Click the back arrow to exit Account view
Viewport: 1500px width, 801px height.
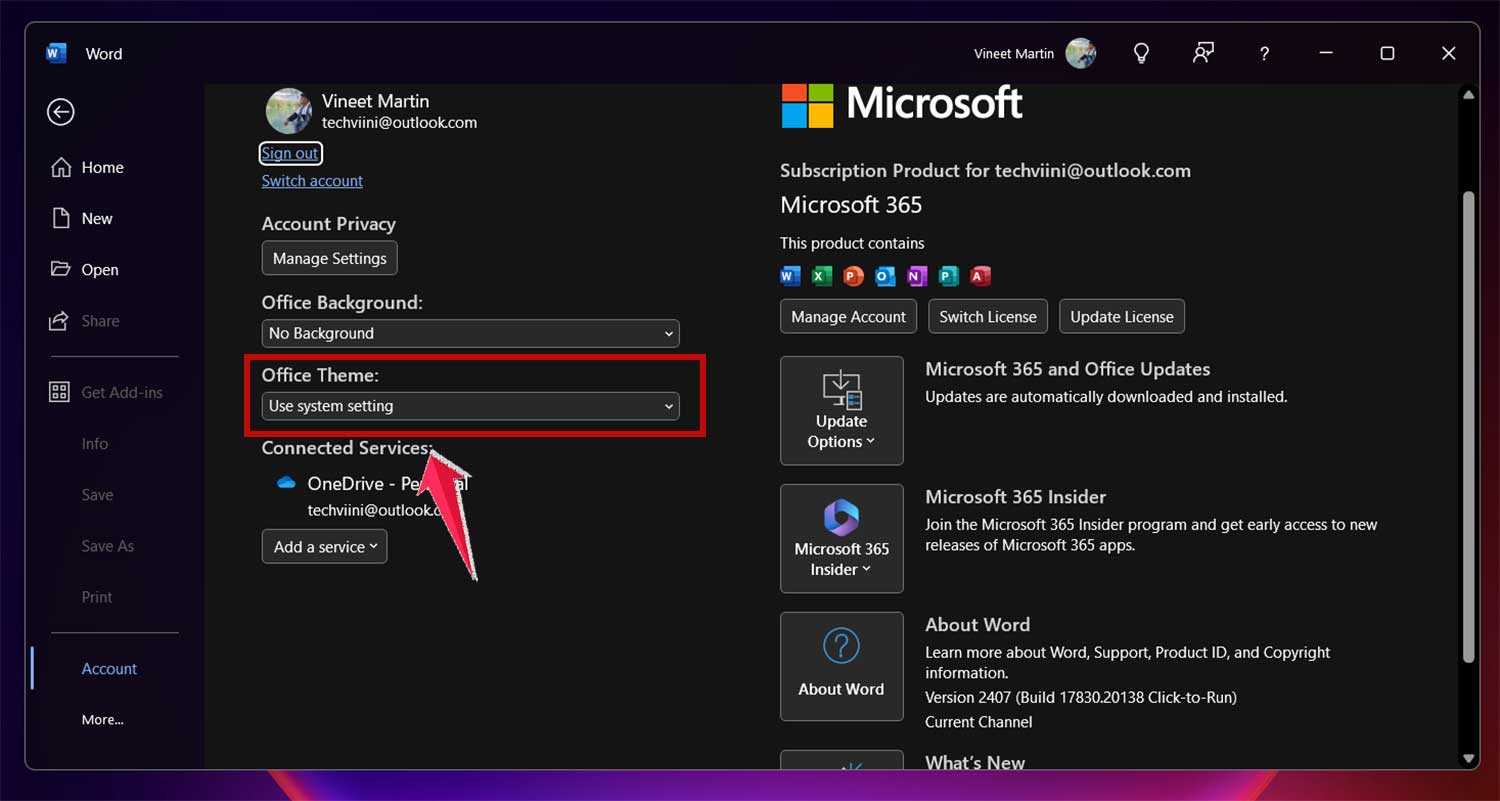point(60,112)
